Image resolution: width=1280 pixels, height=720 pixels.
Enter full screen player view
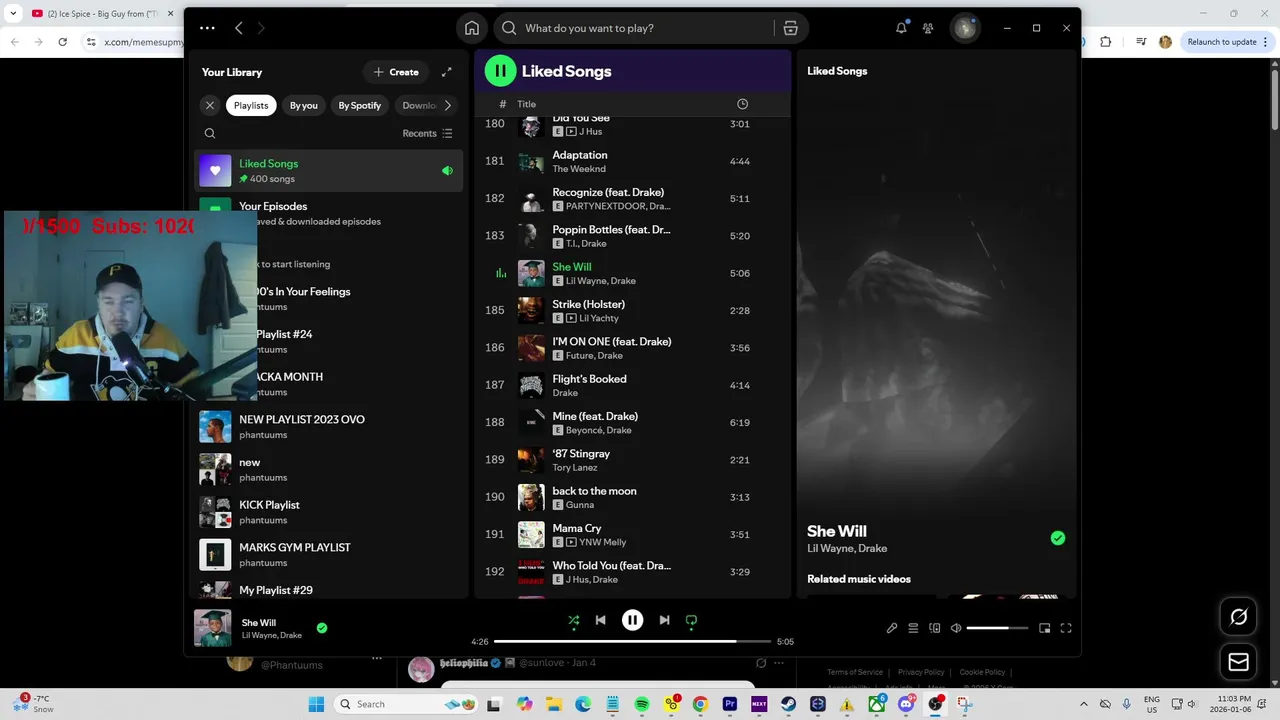coord(1066,628)
